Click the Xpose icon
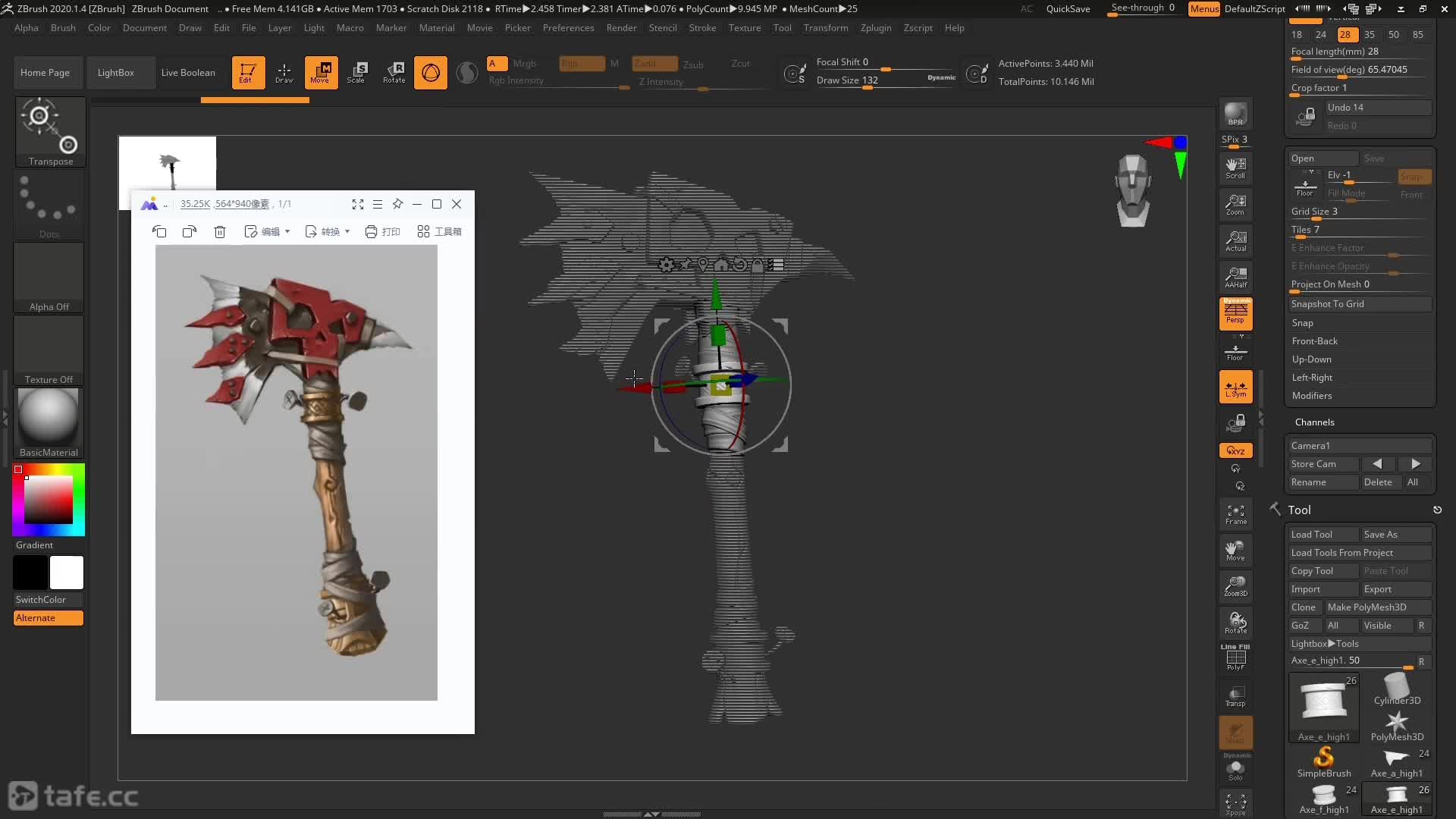 point(1235,804)
